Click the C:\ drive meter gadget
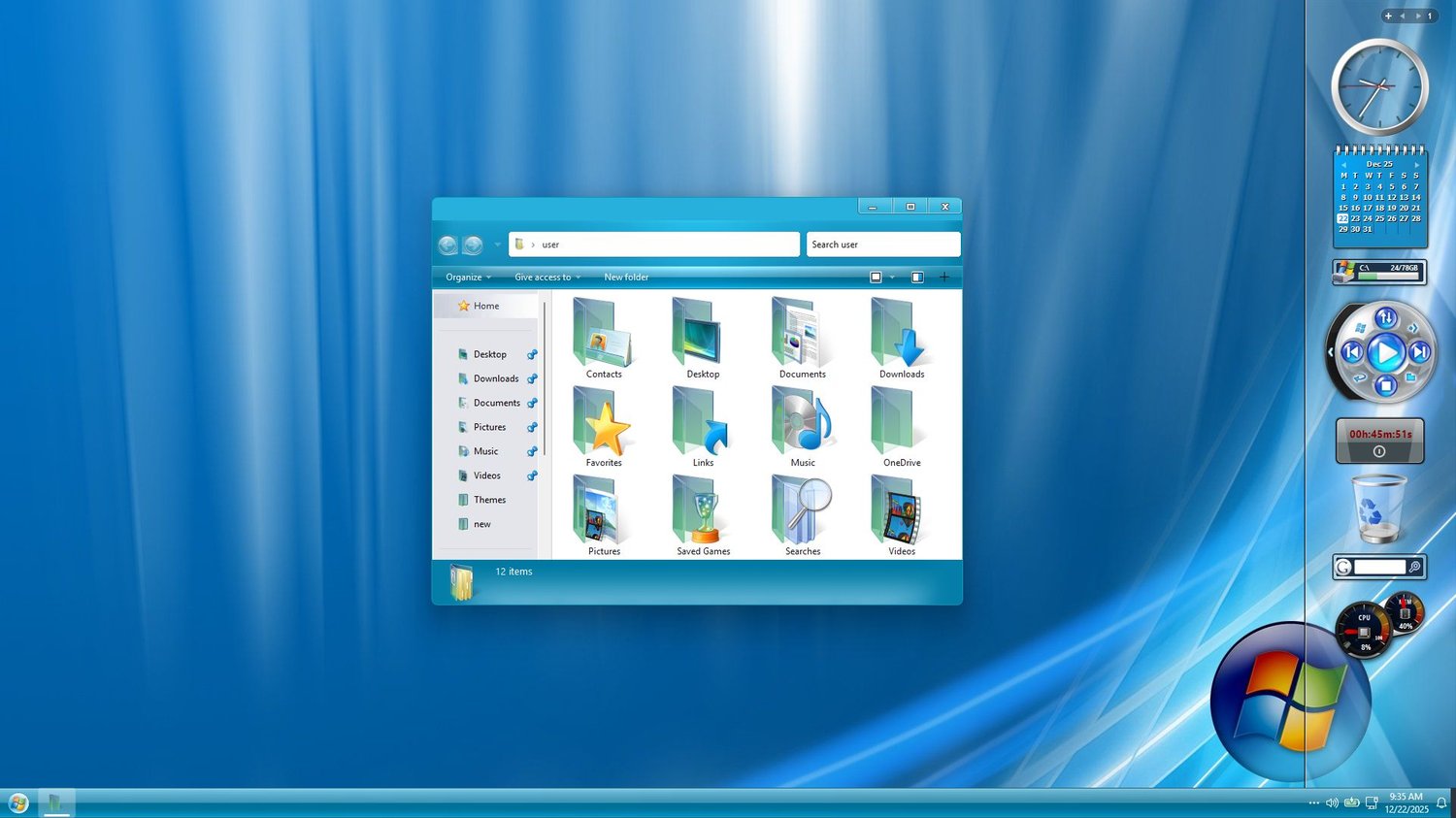1456x818 pixels. point(1379,273)
